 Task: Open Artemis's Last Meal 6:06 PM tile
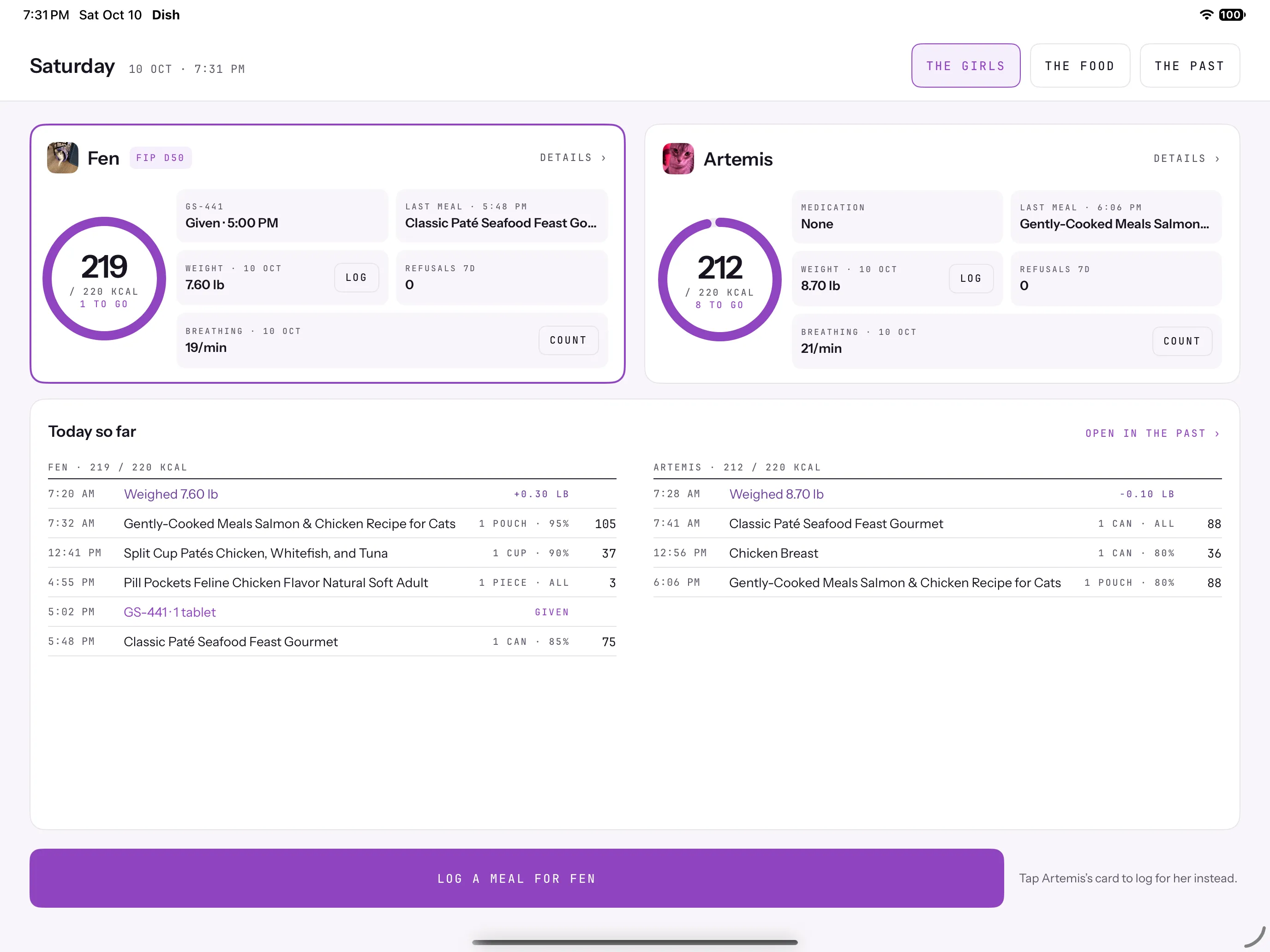[1116, 217]
